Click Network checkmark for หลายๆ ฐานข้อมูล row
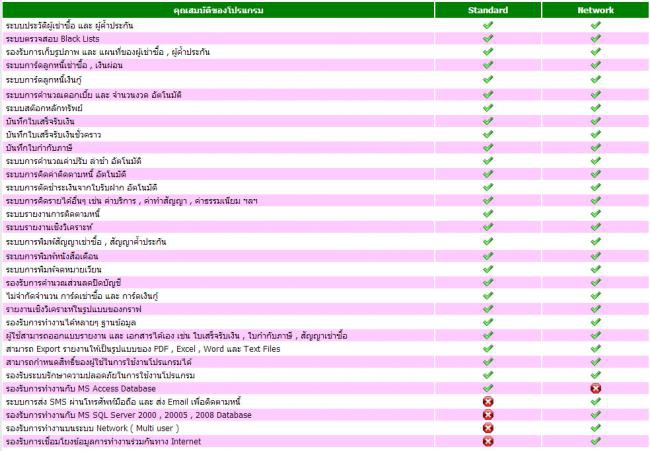This screenshot has width=650, height=451. (x=596, y=322)
